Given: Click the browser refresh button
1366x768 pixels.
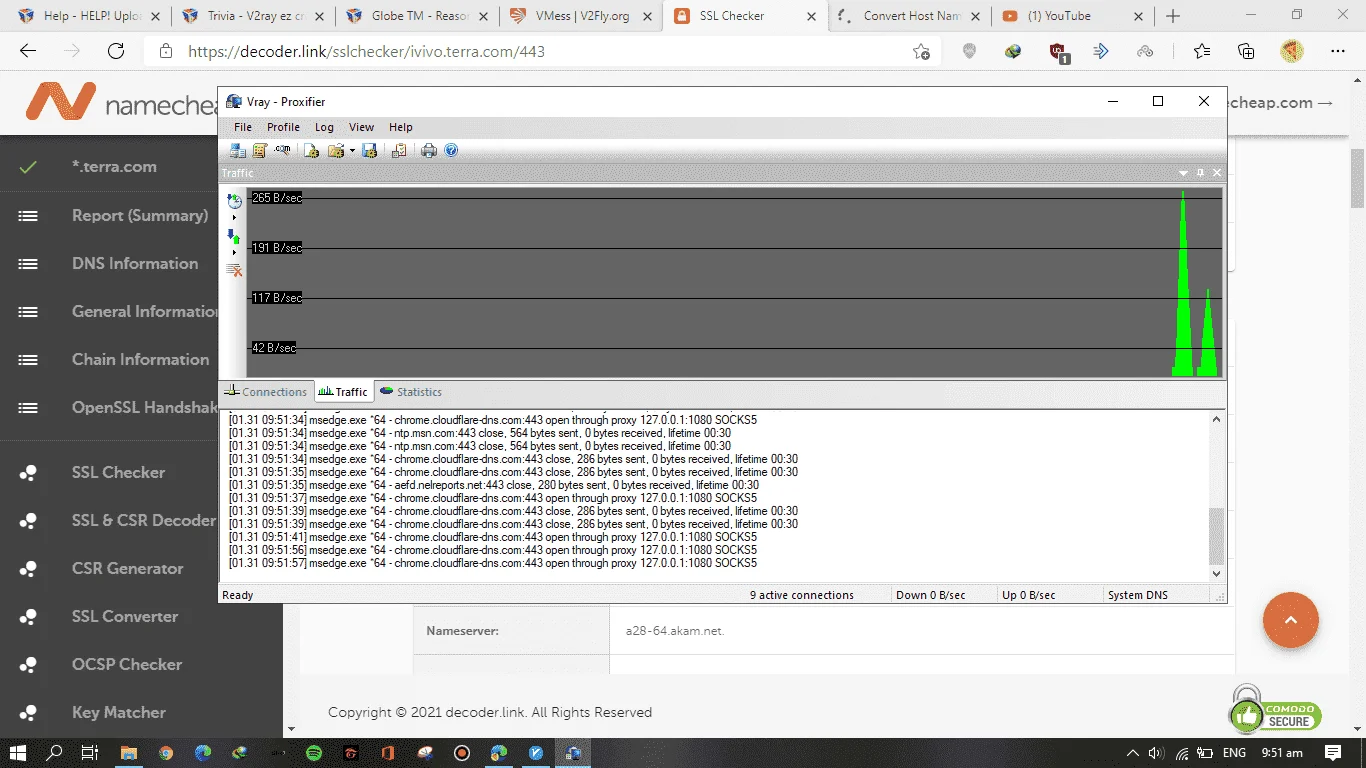Looking at the screenshot, I should pos(116,51).
